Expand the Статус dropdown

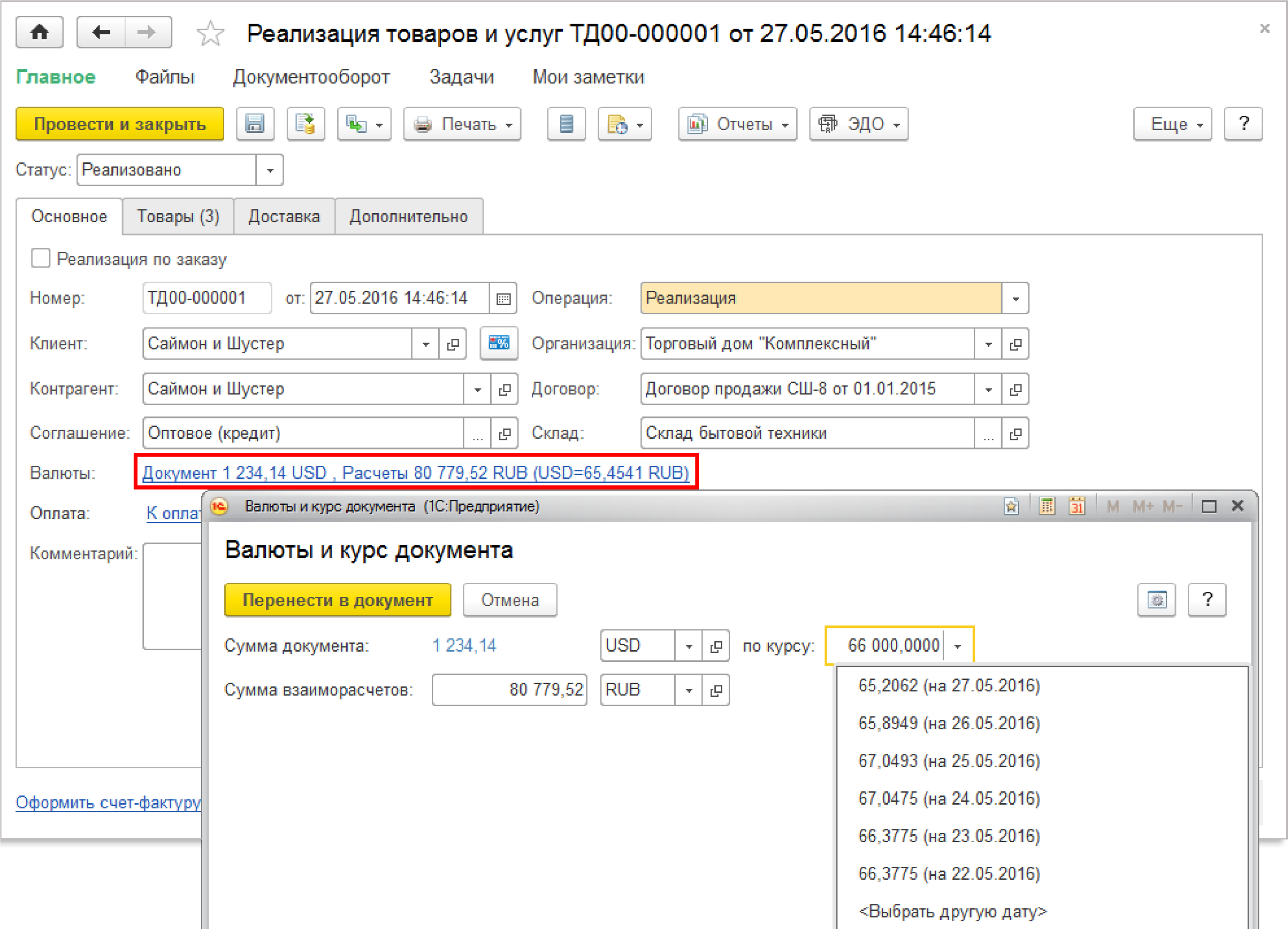point(270,170)
